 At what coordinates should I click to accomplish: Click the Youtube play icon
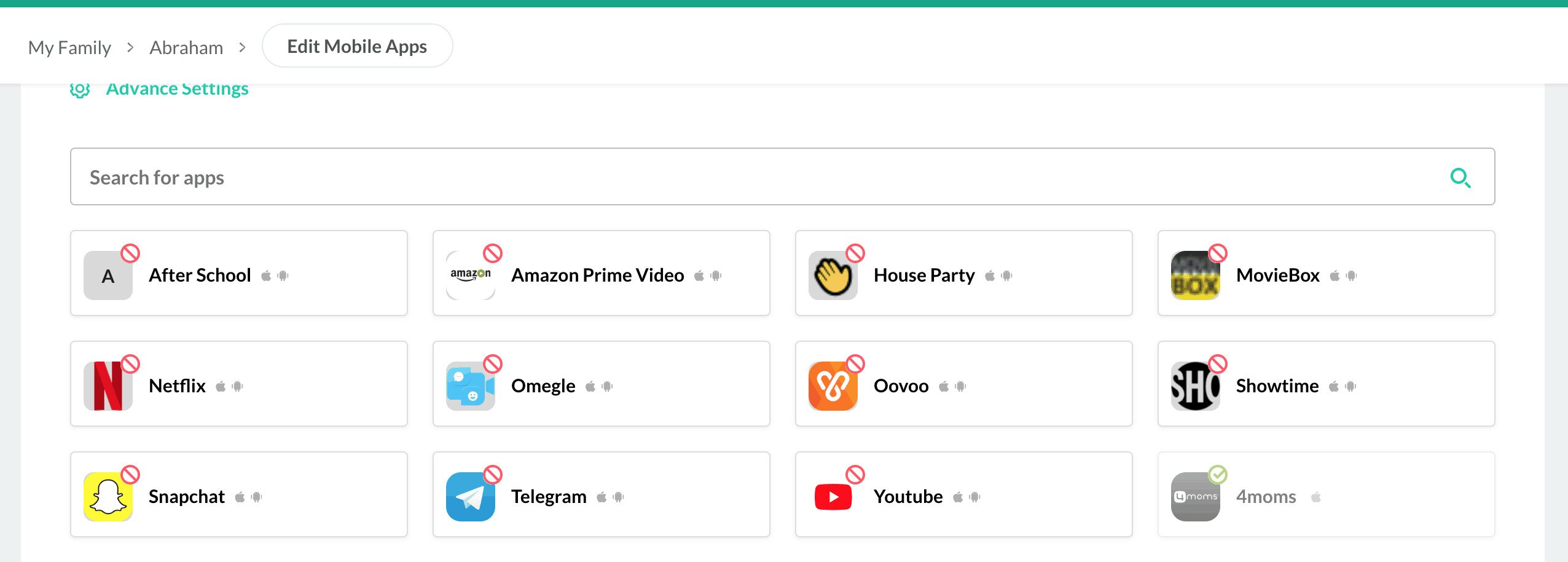coord(833,497)
